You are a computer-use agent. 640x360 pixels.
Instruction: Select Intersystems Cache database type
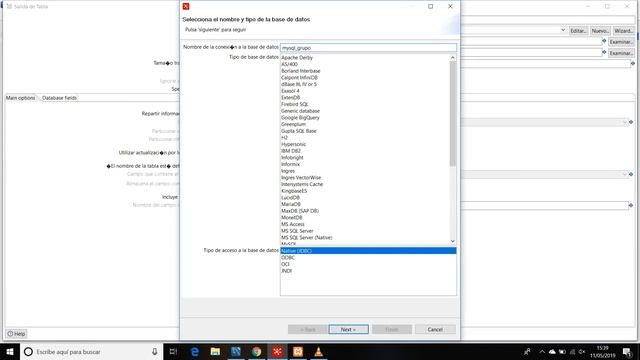click(x=302, y=184)
